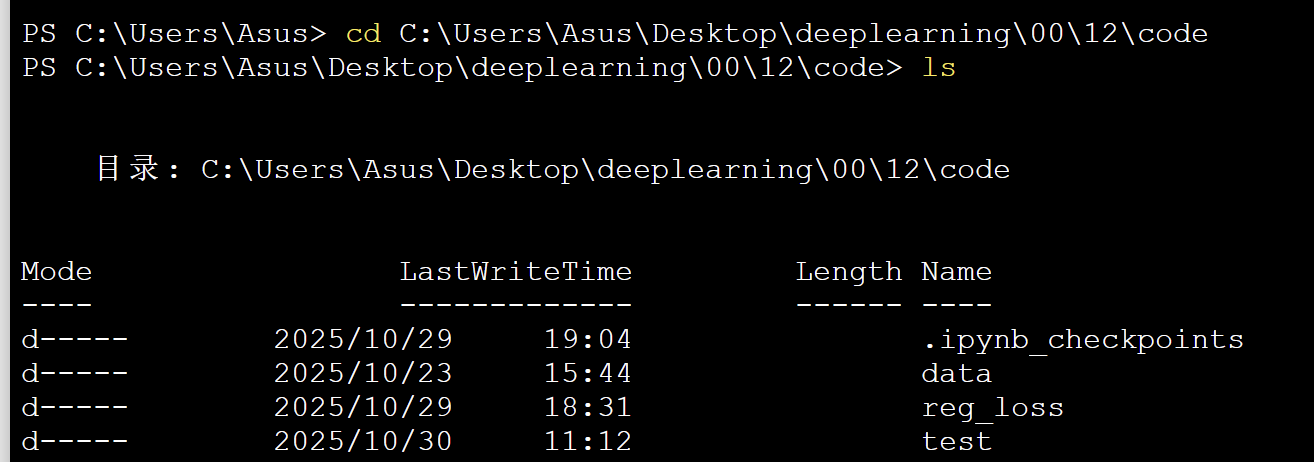Click the 15:44 timestamp entry
The width and height of the screenshot is (1314, 462).
pyautogui.click(x=588, y=374)
